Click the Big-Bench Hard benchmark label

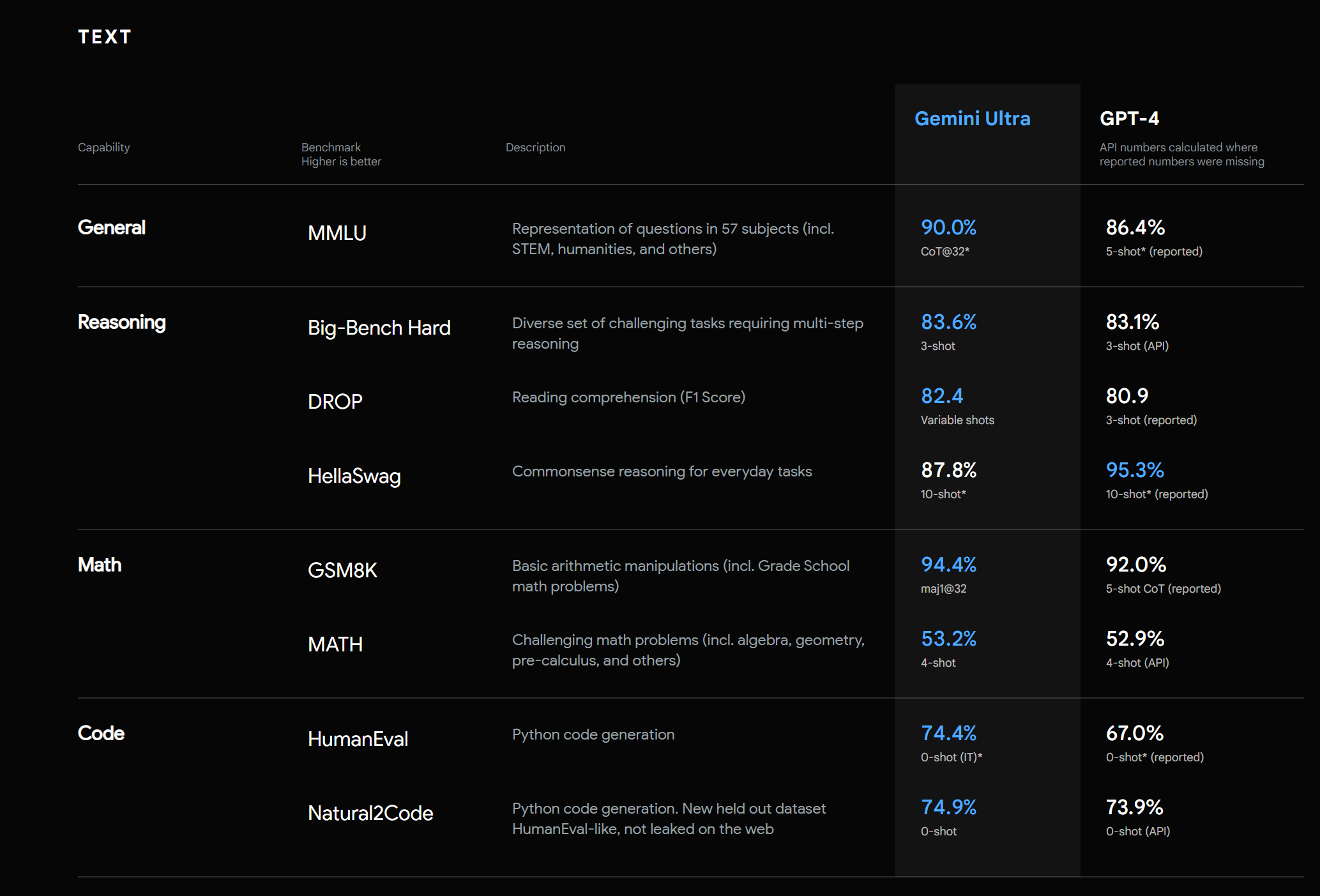coord(379,328)
